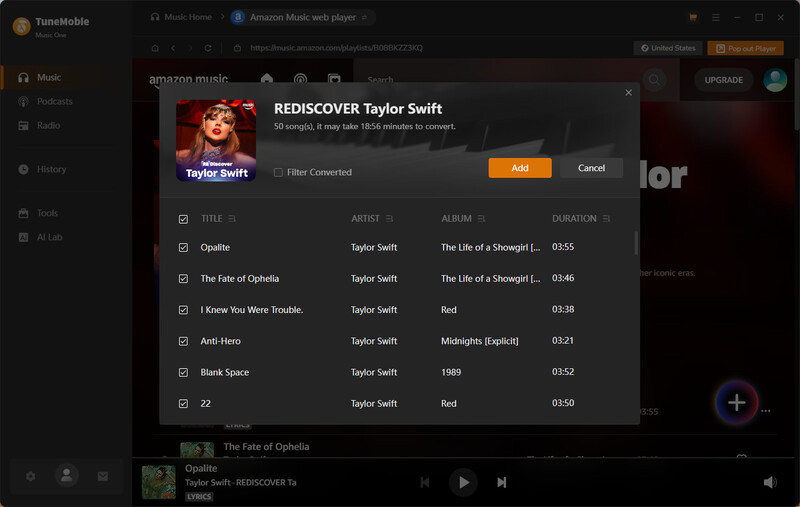
Task: Open the Amazon profile avatar
Action: [775, 80]
